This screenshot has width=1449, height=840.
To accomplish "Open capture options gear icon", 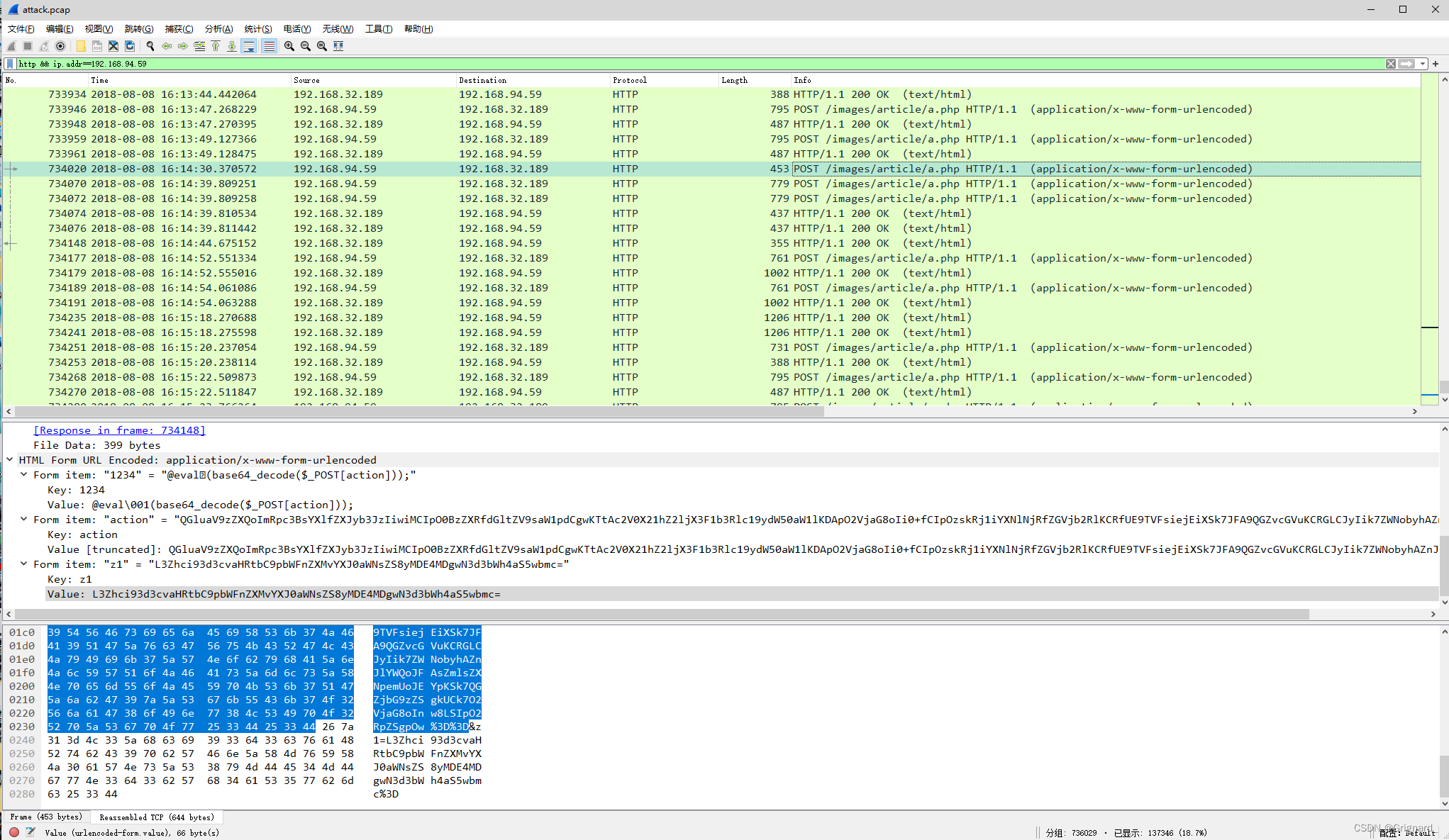I will click(x=60, y=46).
